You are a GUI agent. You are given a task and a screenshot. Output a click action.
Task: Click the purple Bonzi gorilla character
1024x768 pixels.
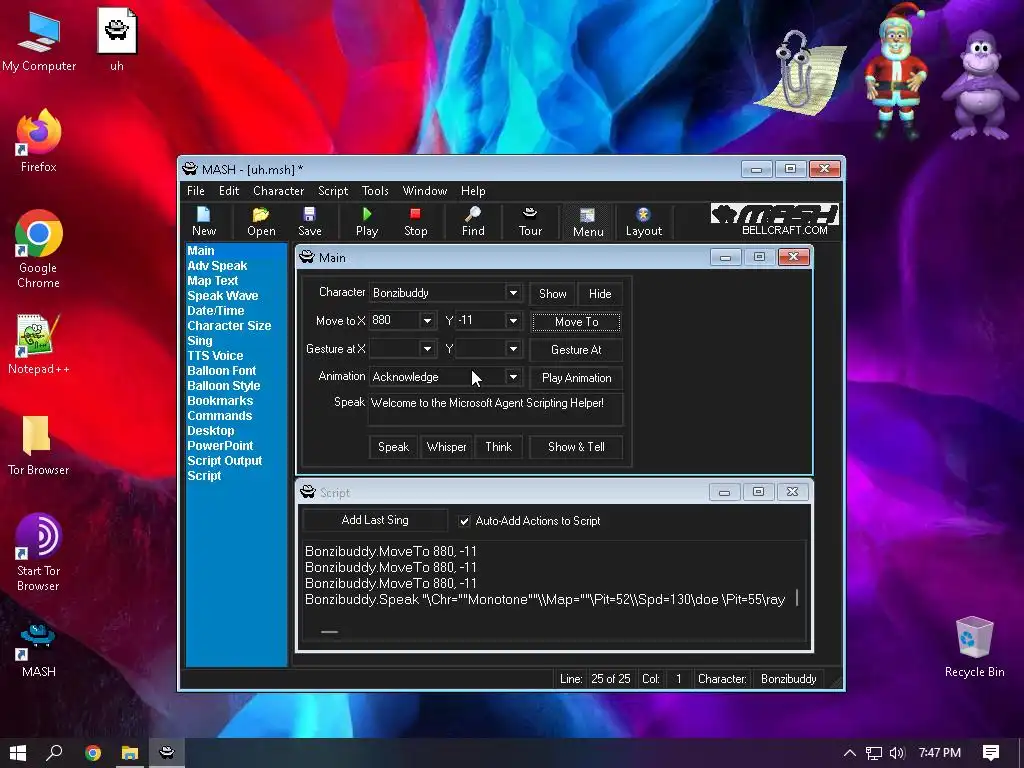[x=979, y=85]
